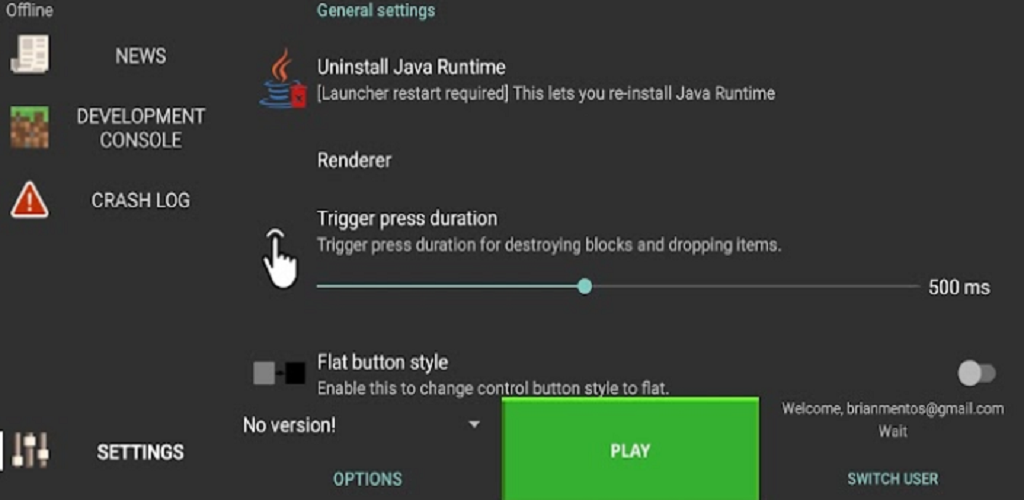Click the newspaper News icon
This screenshot has height=500, width=1024.
[x=29, y=55]
